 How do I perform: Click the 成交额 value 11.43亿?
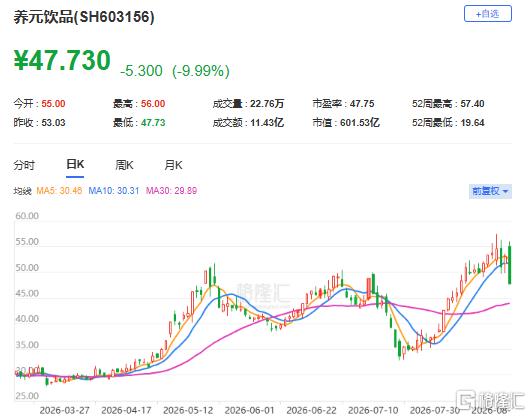[x=267, y=122]
